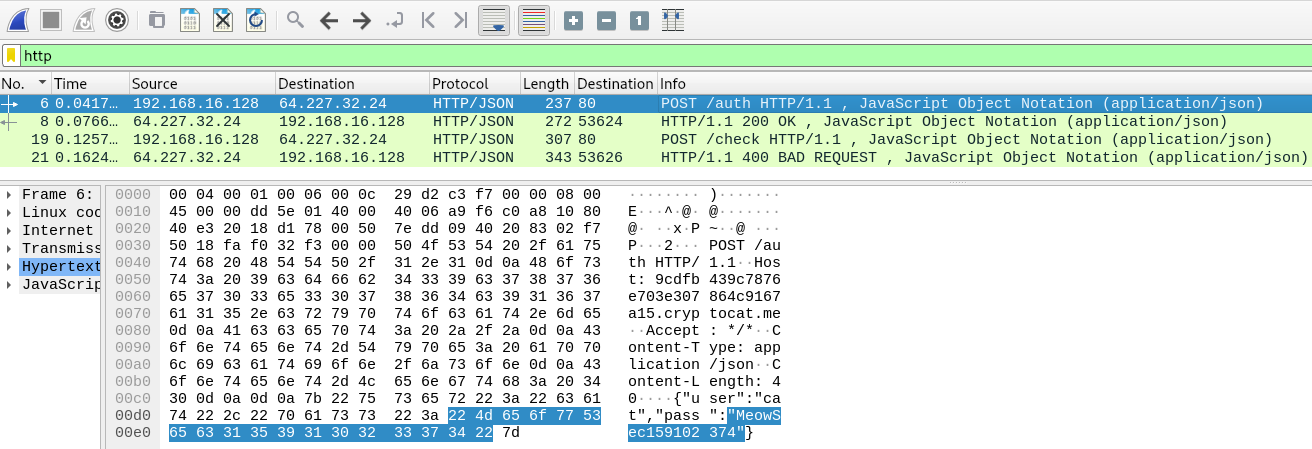Sort by the Time column header

pos(90,84)
